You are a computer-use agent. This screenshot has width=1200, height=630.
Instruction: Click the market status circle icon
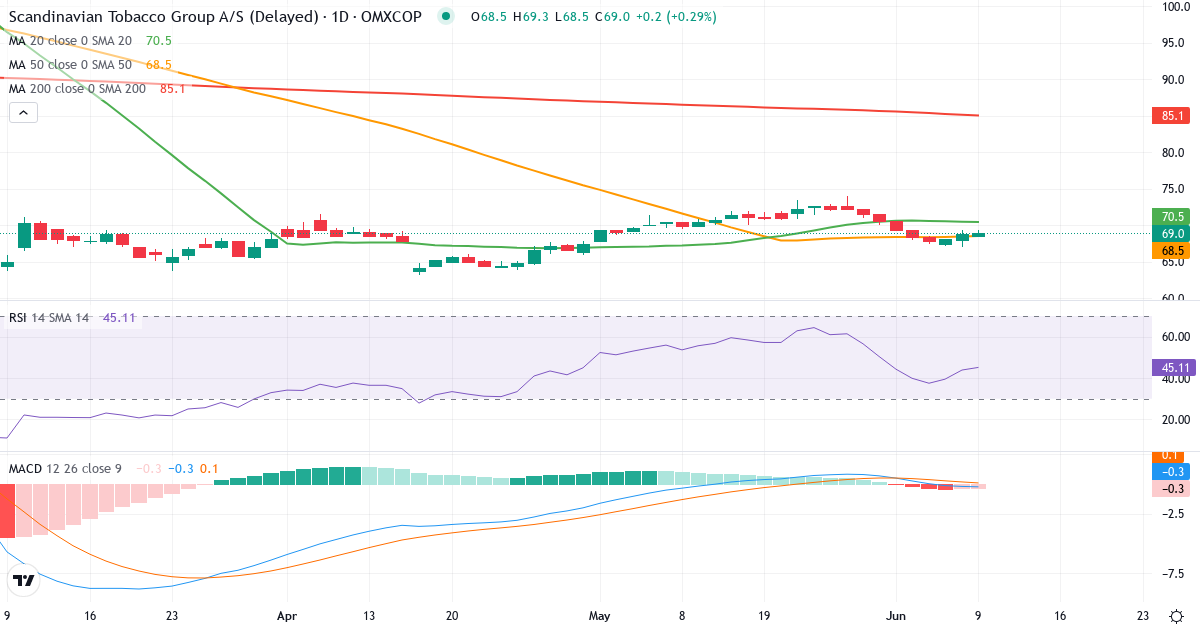tap(446, 17)
